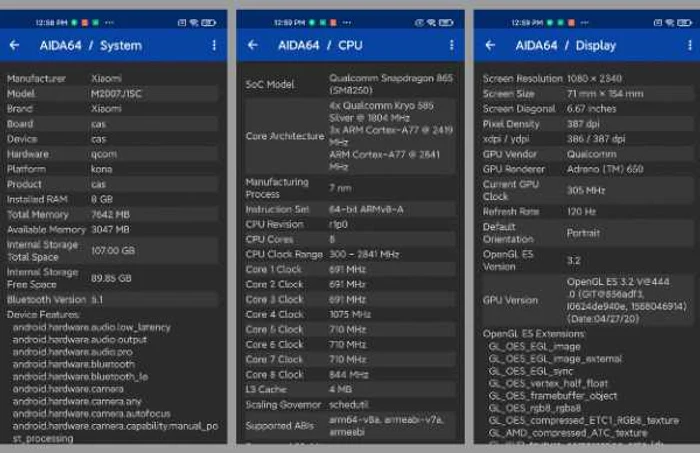Image resolution: width=700 pixels, height=453 pixels.
Task: Tap battery icon in CPU screen status bar
Action: click(446, 22)
